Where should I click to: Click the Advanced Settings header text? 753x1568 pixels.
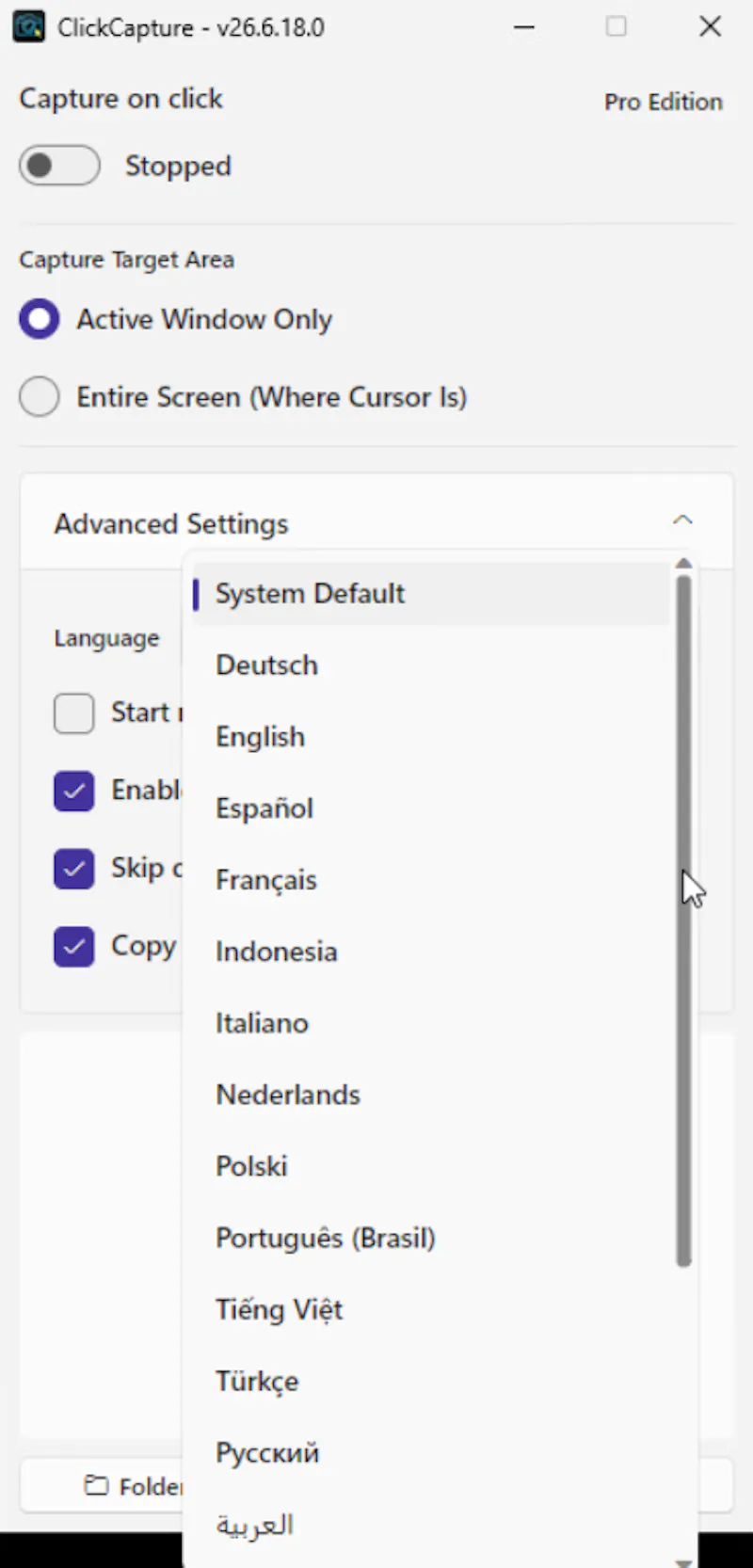point(171,523)
